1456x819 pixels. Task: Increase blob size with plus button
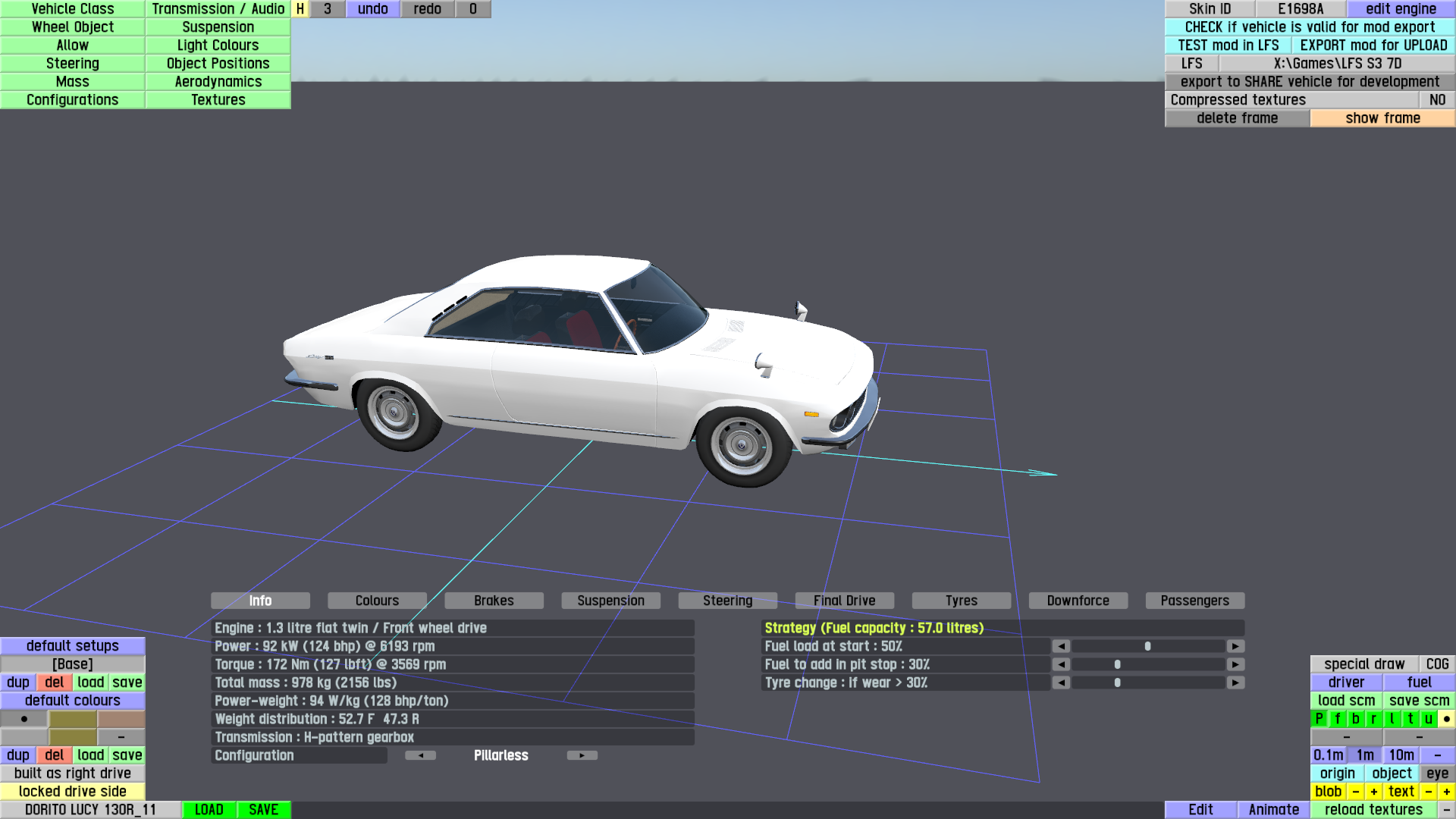point(1373,792)
